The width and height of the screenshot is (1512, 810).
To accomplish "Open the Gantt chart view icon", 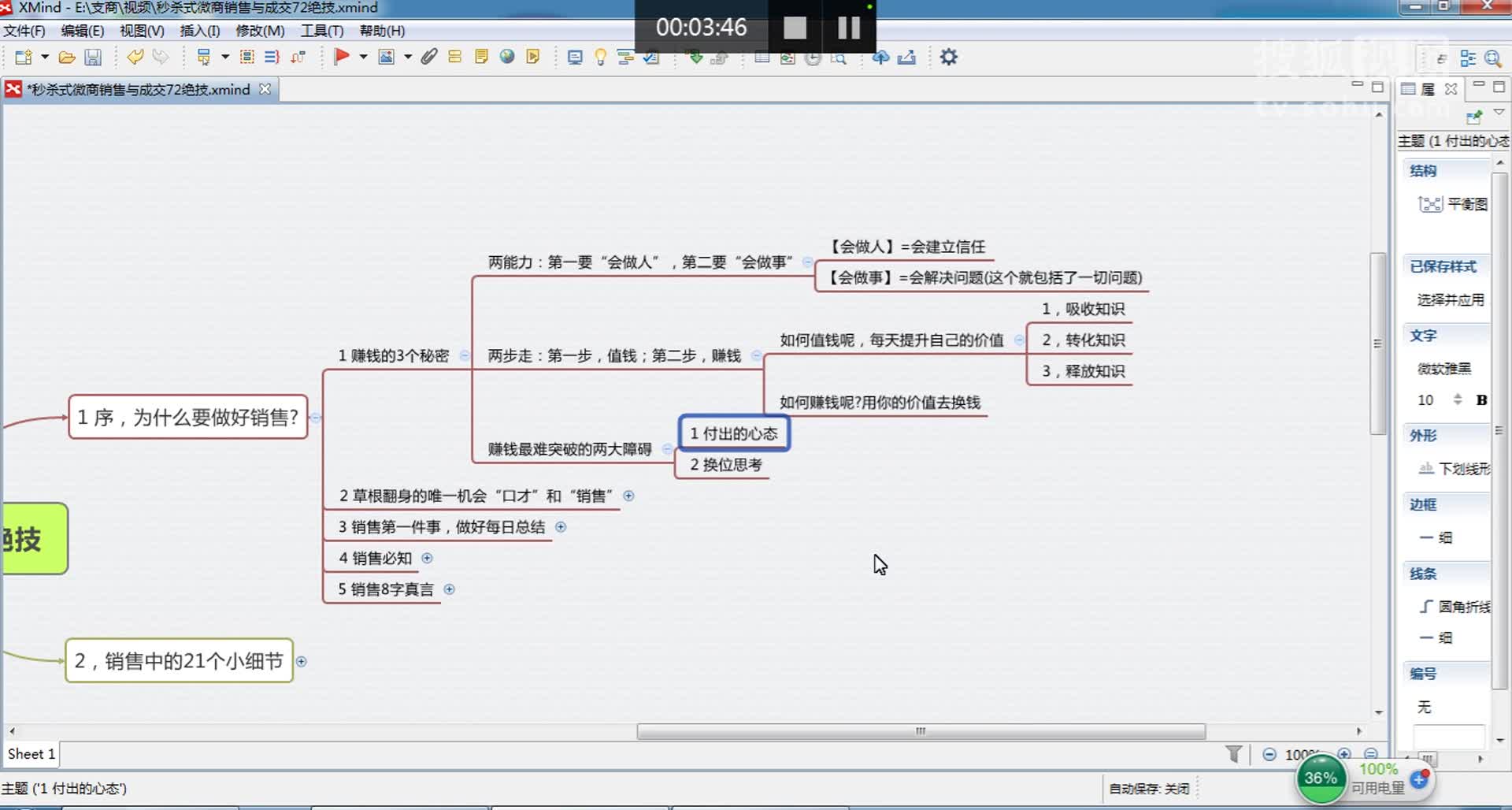I will [x=625, y=57].
